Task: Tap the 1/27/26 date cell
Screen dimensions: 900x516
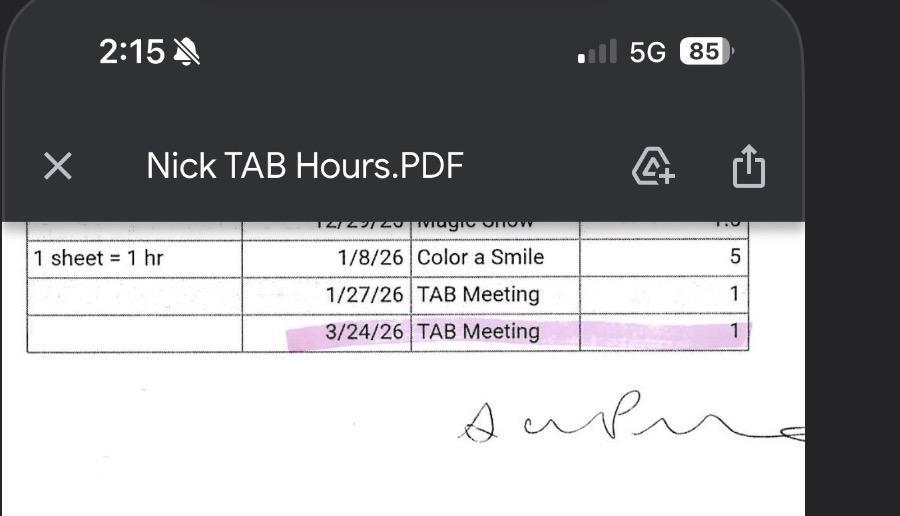Action: [x=364, y=294]
